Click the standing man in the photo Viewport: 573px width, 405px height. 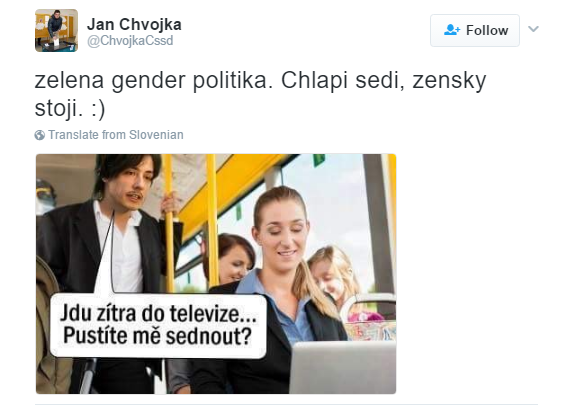[x=108, y=256]
